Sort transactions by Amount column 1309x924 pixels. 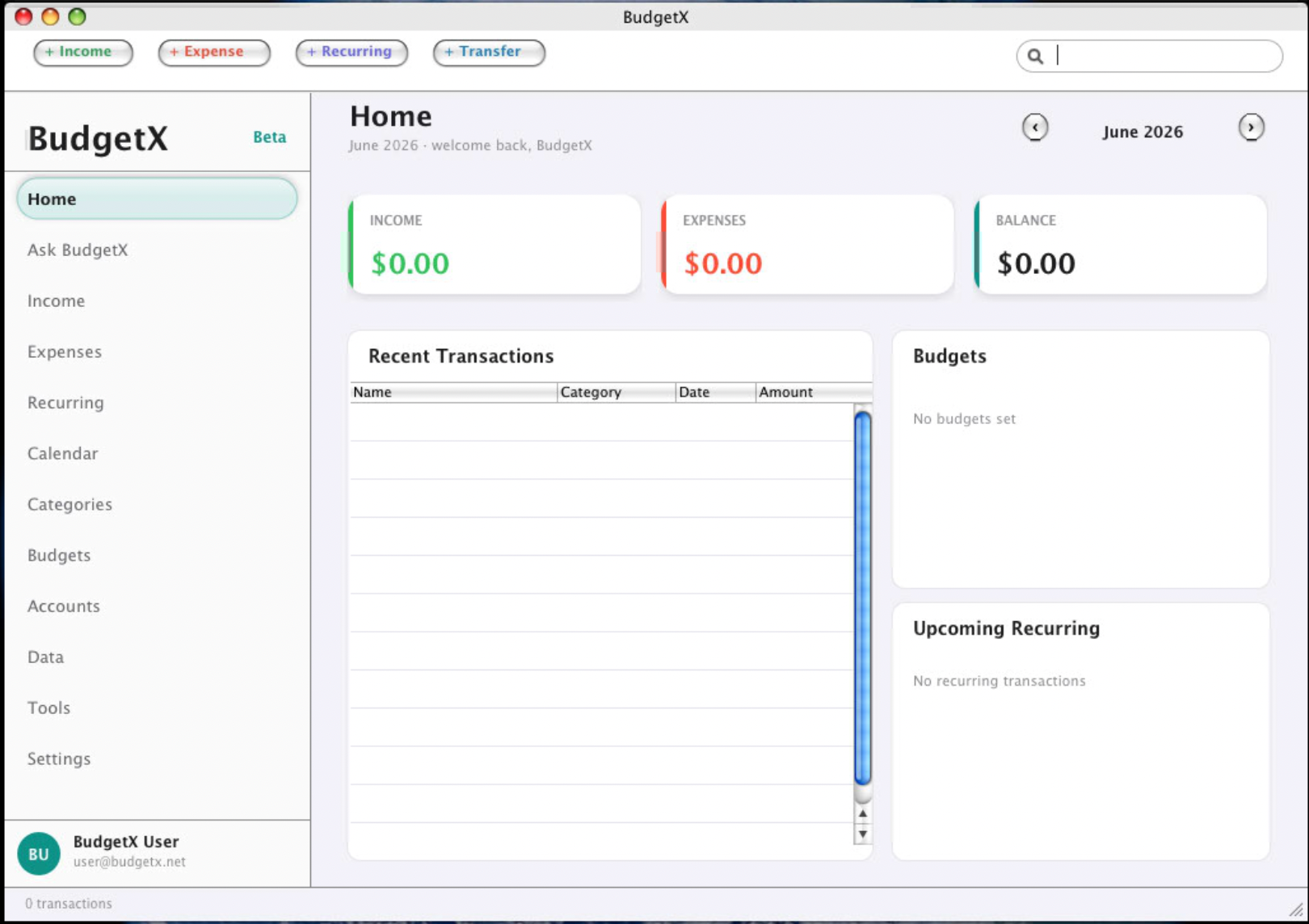tap(814, 393)
